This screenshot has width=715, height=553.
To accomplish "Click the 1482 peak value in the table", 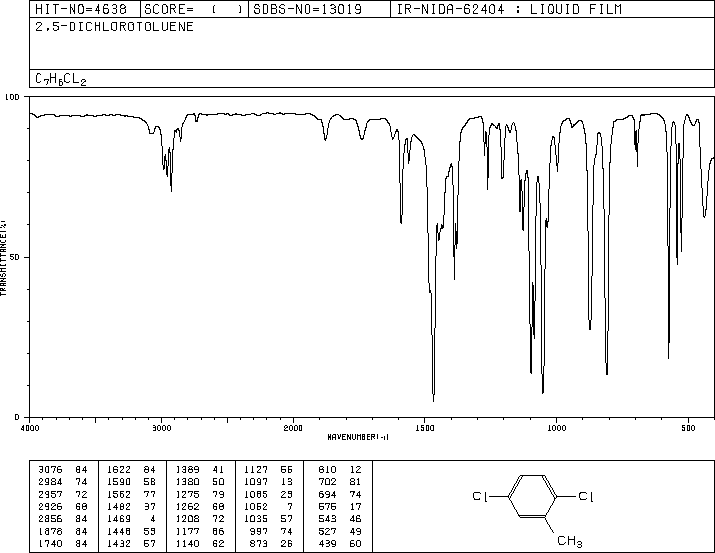I will click(x=119, y=506).
